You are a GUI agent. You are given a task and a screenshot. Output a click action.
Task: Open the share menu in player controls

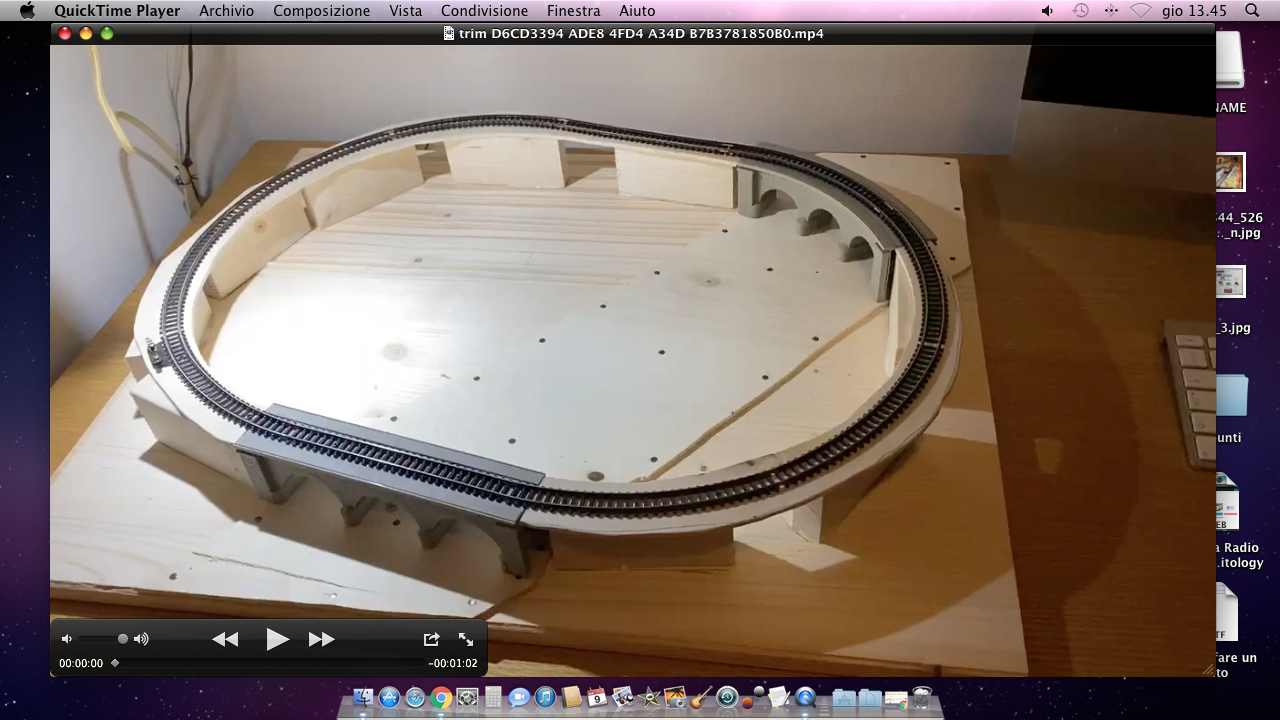pyautogui.click(x=431, y=639)
